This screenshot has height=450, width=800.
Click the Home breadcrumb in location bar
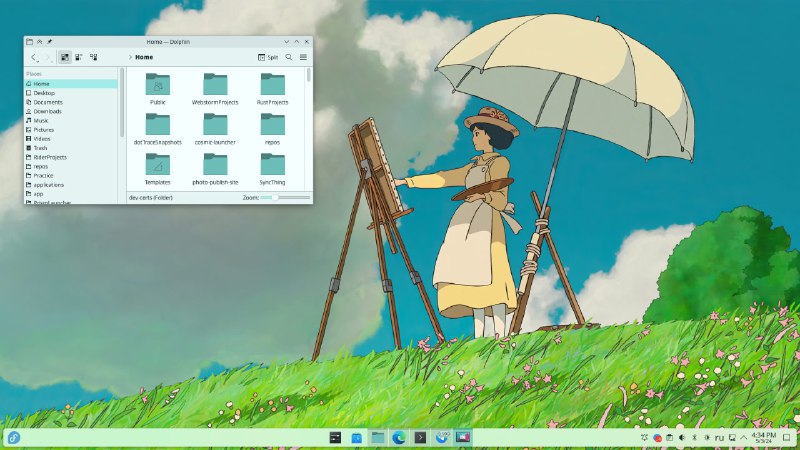pyautogui.click(x=144, y=57)
